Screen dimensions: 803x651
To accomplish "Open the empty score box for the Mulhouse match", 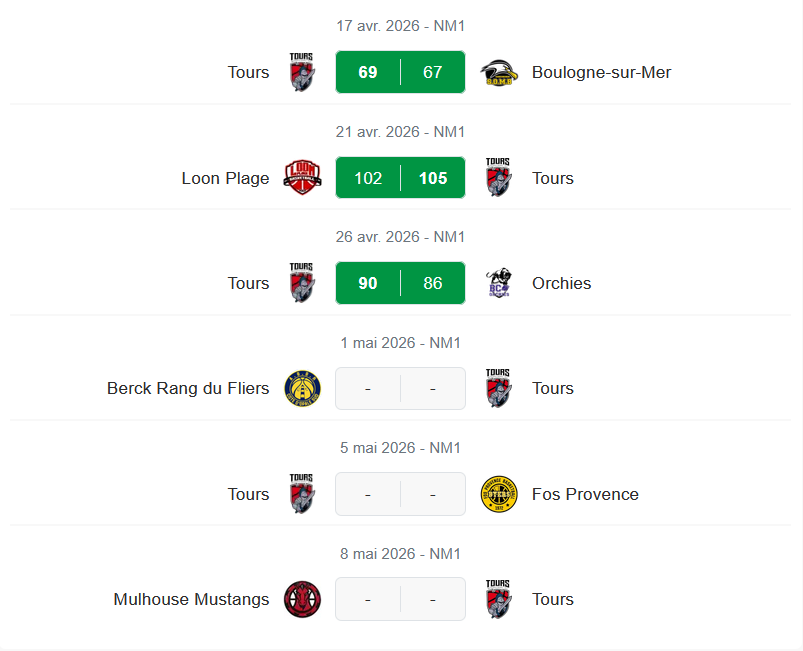I will 400,599.
